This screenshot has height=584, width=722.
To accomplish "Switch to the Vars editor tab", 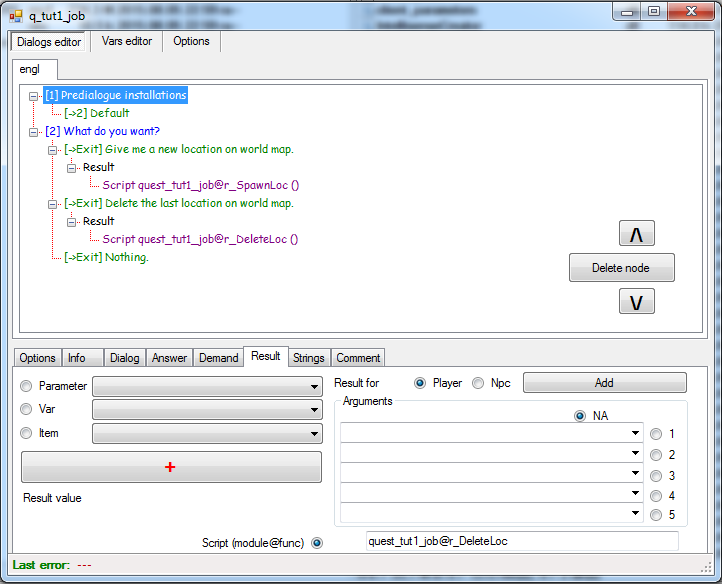I will point(127,41).
